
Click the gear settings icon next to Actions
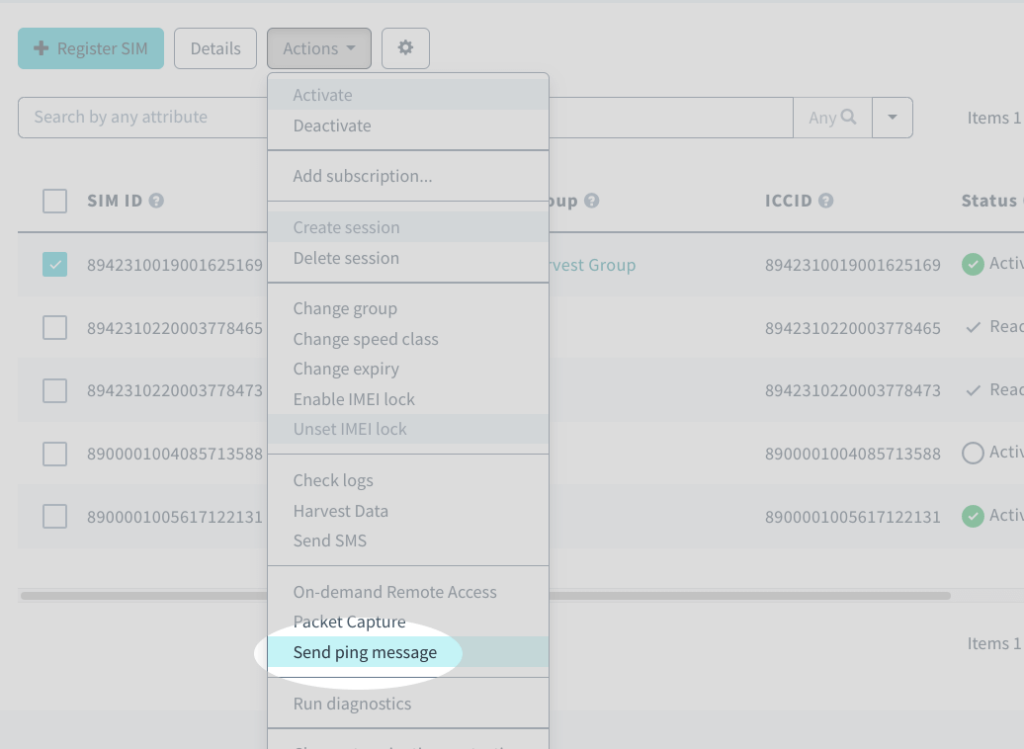405,47
